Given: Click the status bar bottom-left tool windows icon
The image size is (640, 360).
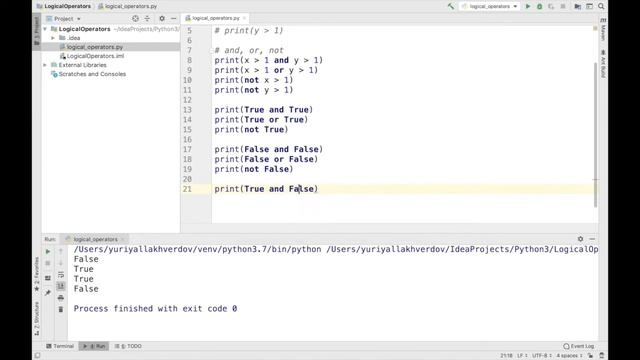Looking at the screenshot, I should pos(38,356).
